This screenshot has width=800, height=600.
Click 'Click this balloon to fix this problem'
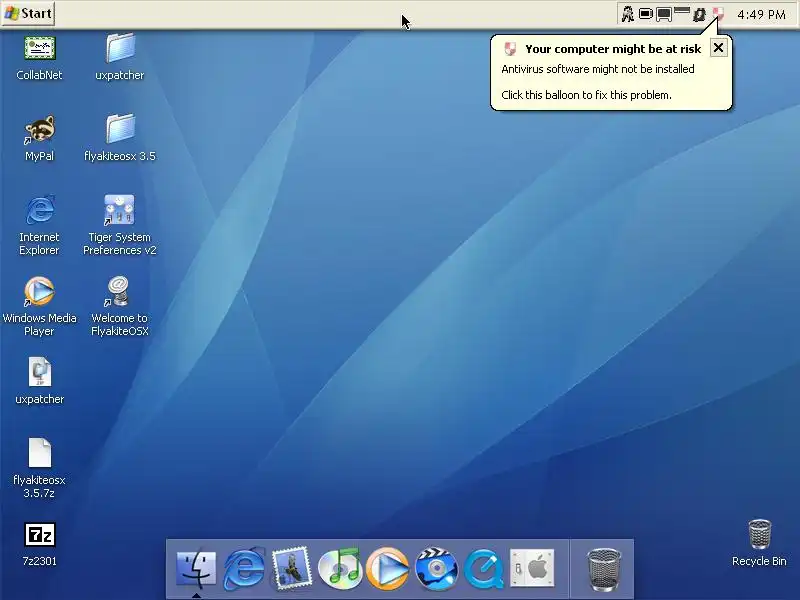(x=586, y=95)
